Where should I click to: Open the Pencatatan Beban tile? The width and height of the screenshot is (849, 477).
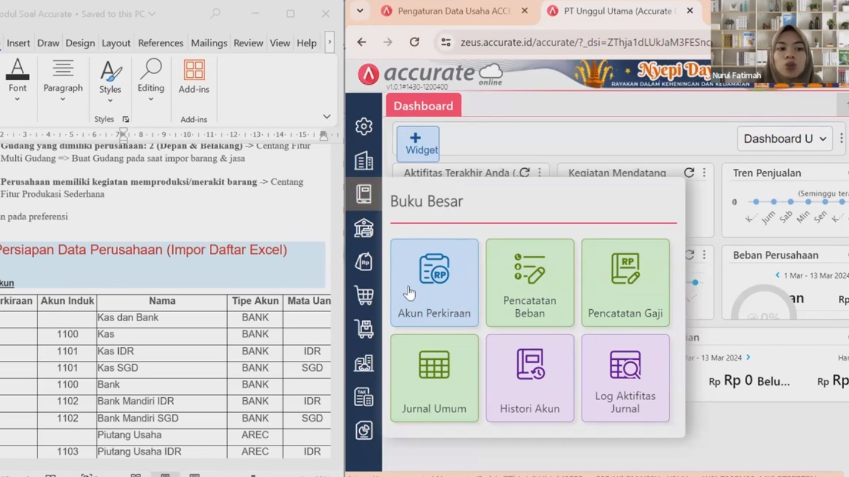tap(530, 283)
